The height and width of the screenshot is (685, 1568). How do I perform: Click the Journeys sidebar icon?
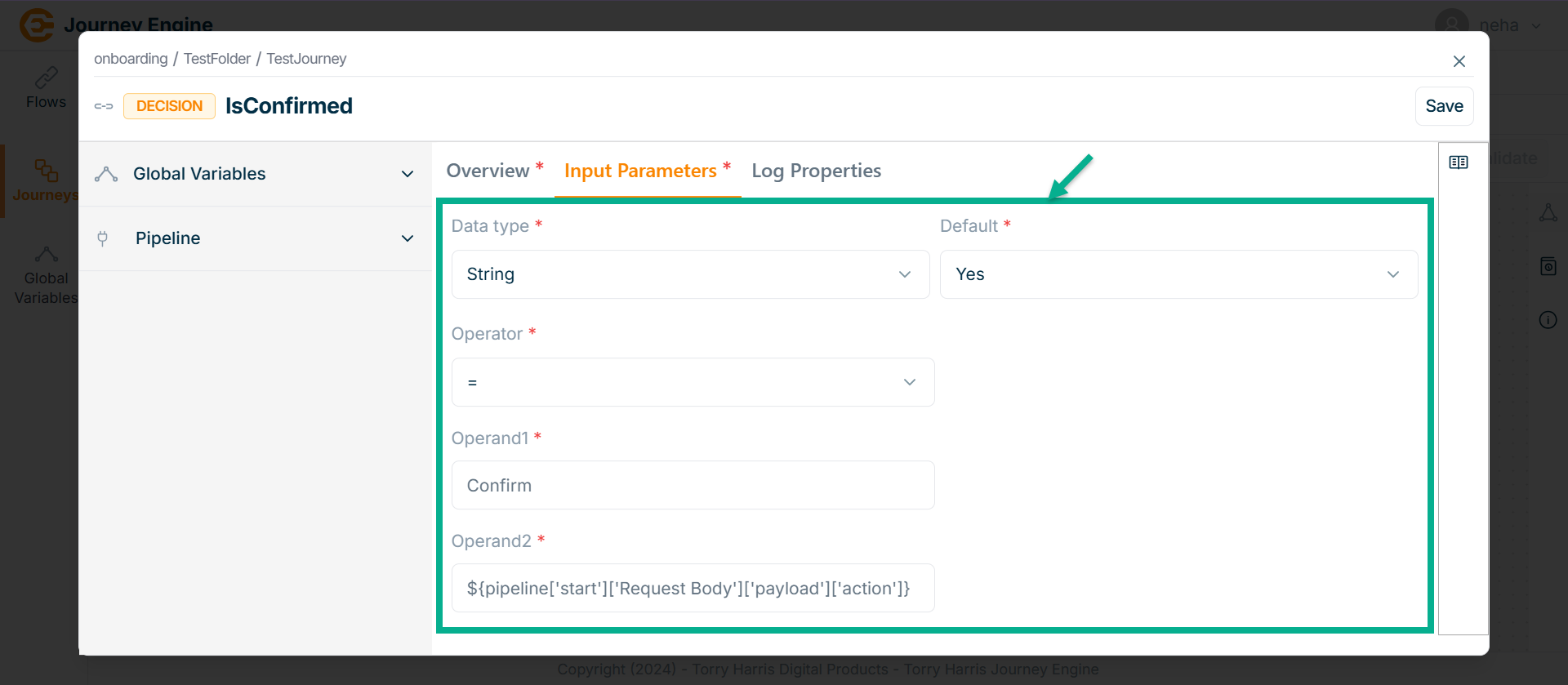coord(46,171)
